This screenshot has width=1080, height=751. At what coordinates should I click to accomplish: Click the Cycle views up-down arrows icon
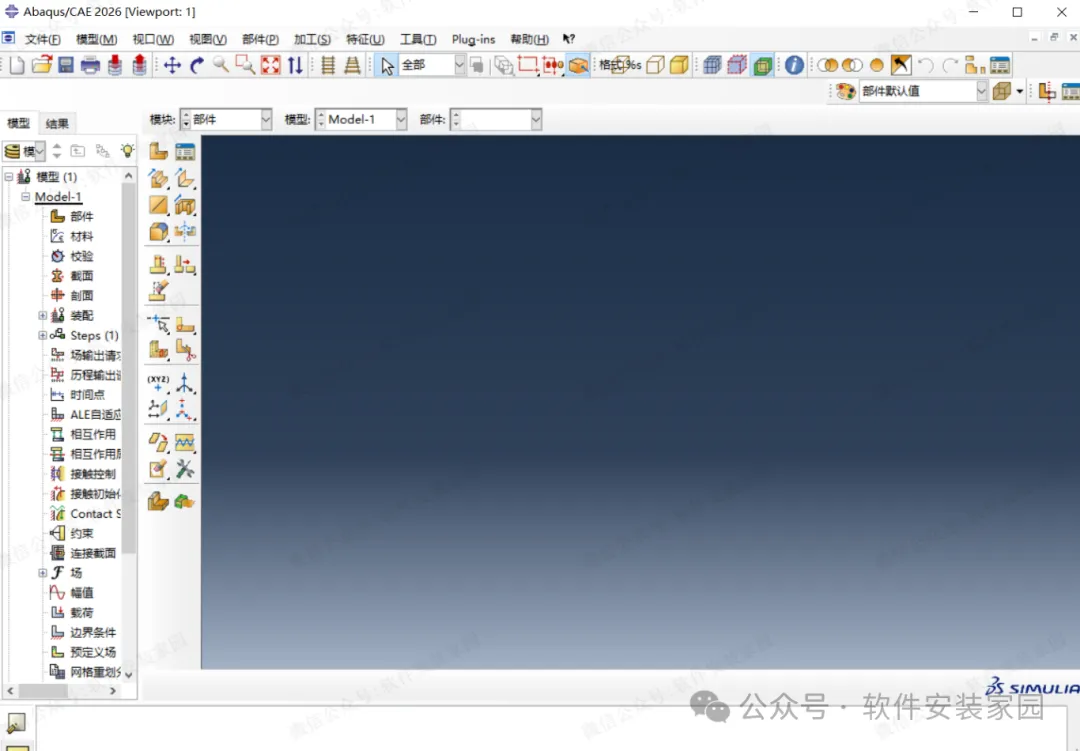[x=295, y=65]
